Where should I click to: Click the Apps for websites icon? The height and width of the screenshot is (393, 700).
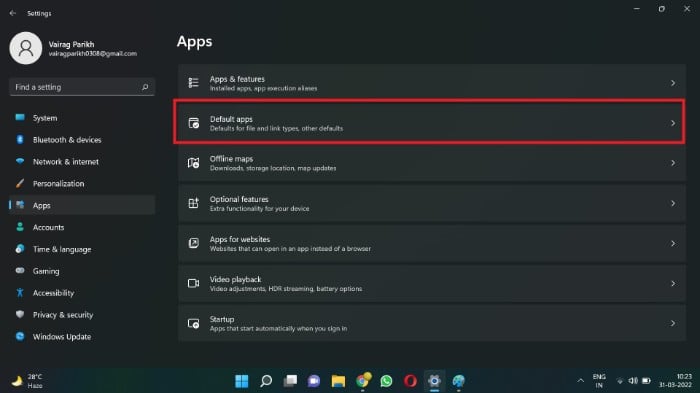(193, 243)
